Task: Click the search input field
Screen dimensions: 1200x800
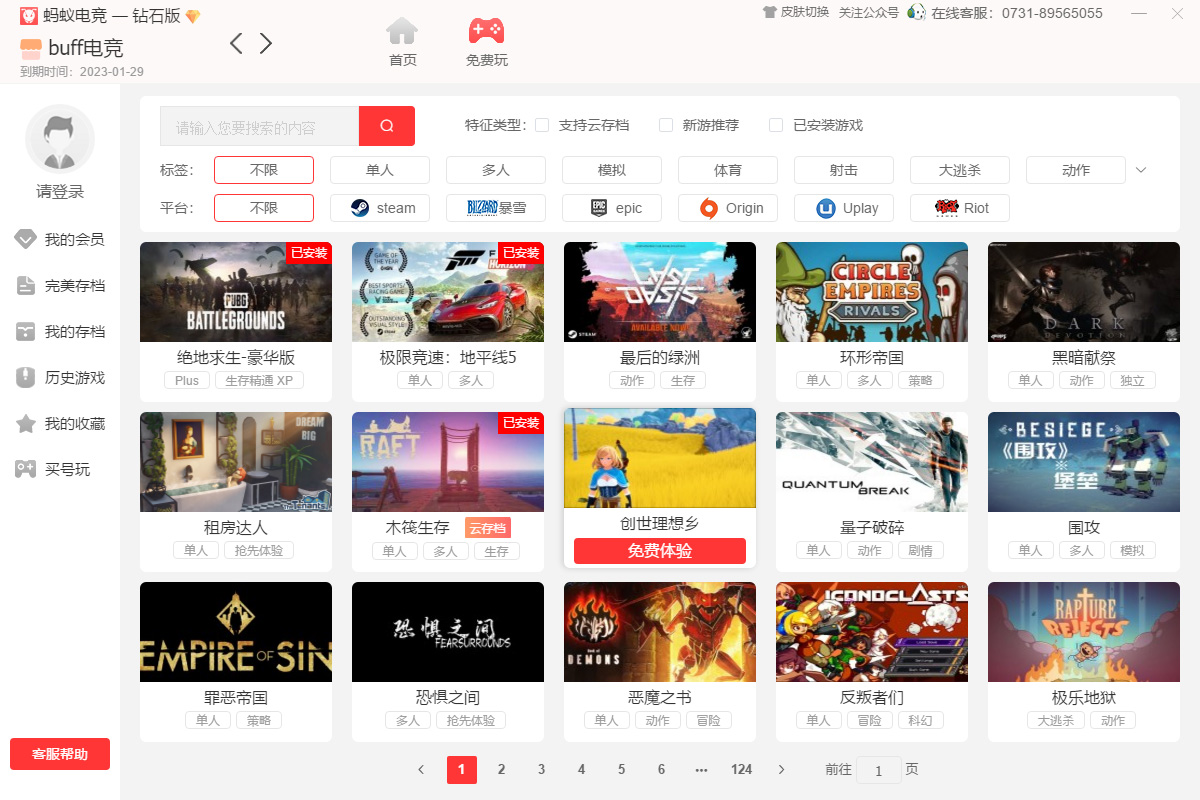Action: (x=259, y=126)
